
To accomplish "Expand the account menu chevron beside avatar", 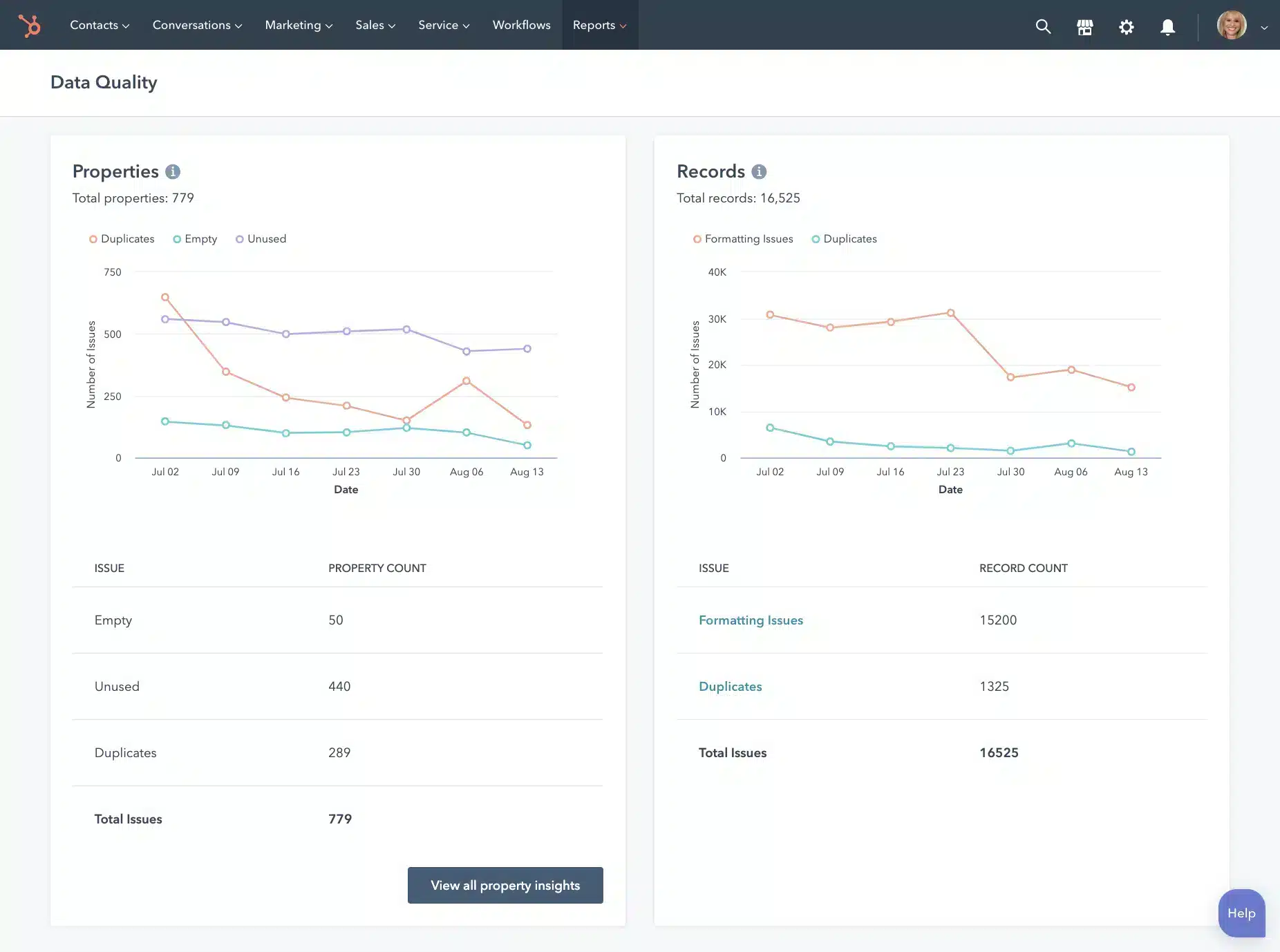I will point(1264,28).
